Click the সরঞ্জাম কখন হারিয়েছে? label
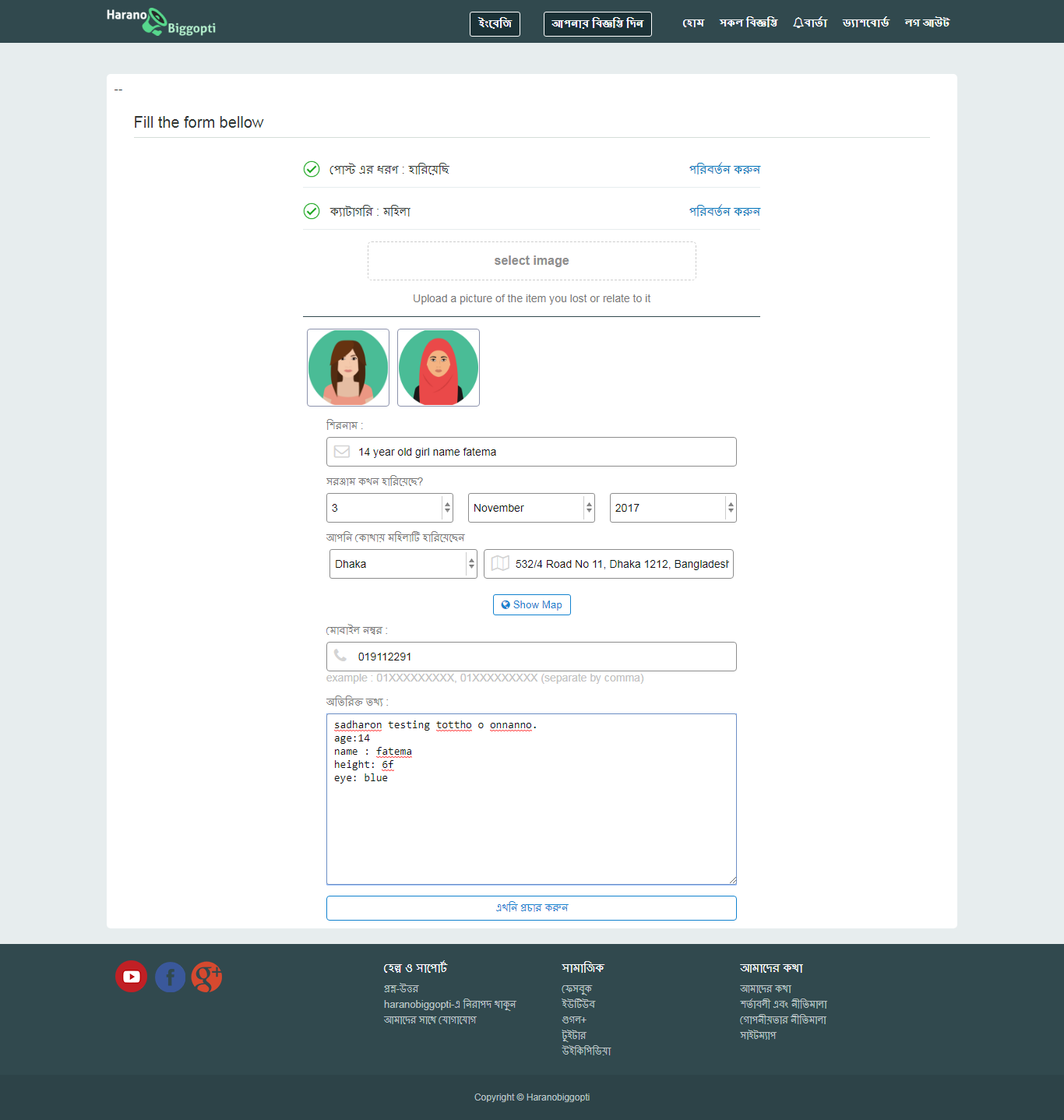Screen dimensions: 1064x1120 (x=375, y=481)
